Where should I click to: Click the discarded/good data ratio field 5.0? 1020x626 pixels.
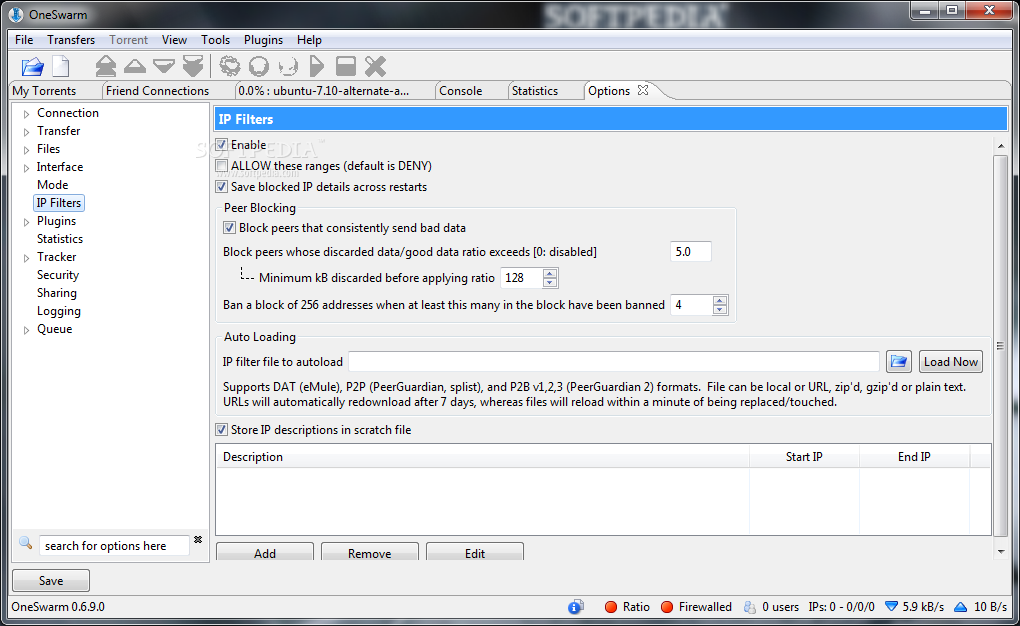pyautogui.click(x=690, y=252)
